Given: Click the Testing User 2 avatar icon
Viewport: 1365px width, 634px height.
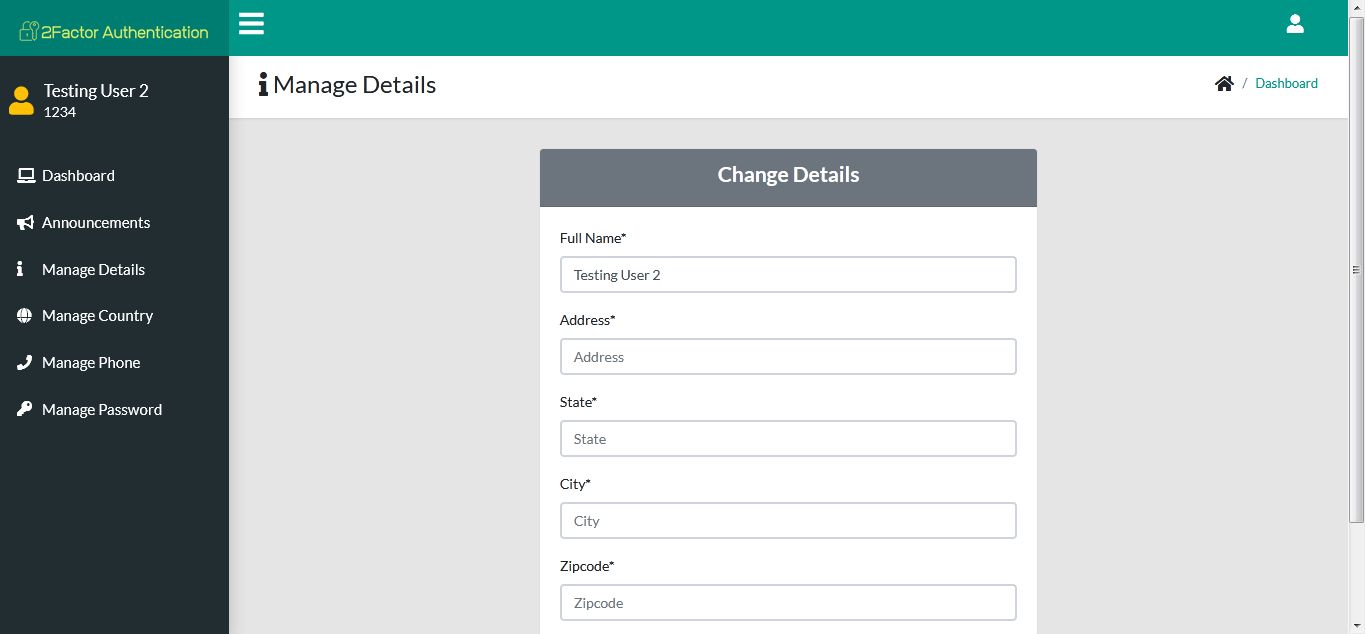Looking at the screenshot, I should pyautogui.click(x=21, y=100).
